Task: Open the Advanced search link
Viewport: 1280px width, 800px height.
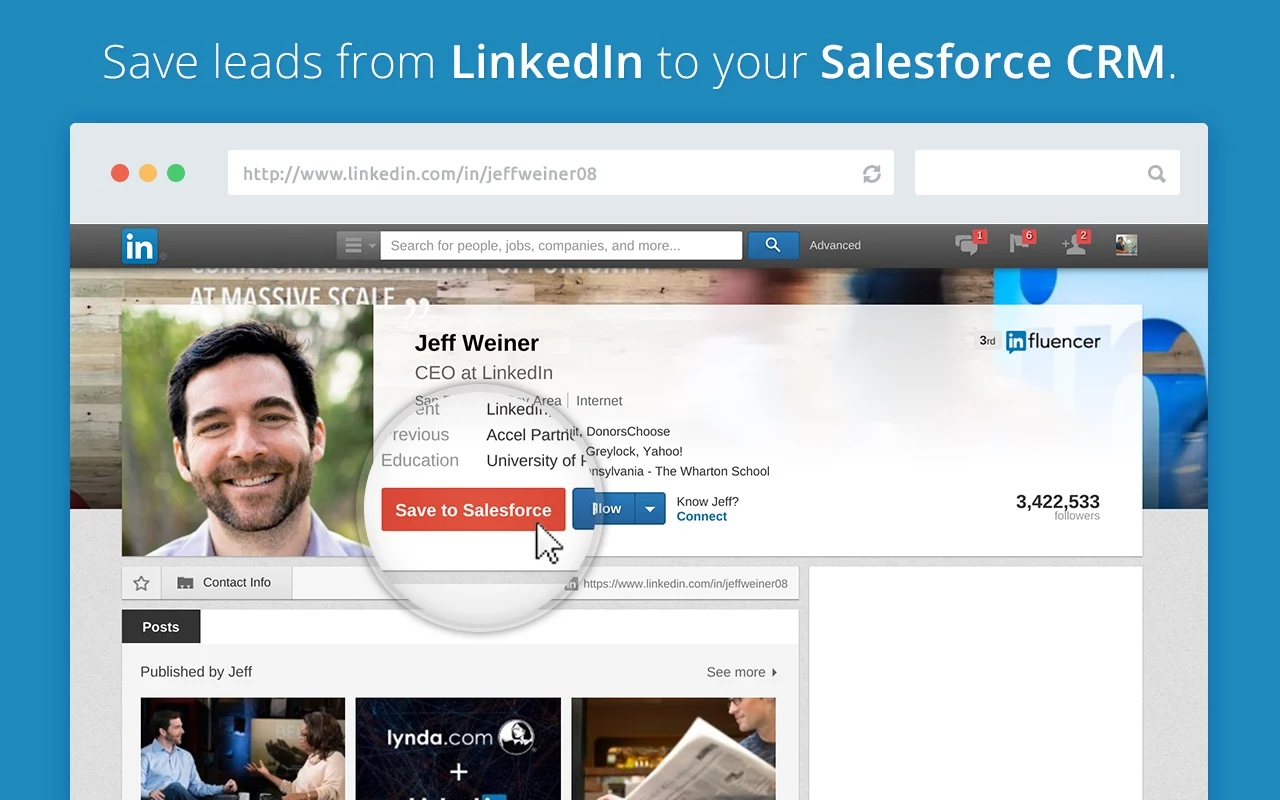Action: [x=835, y=245]
